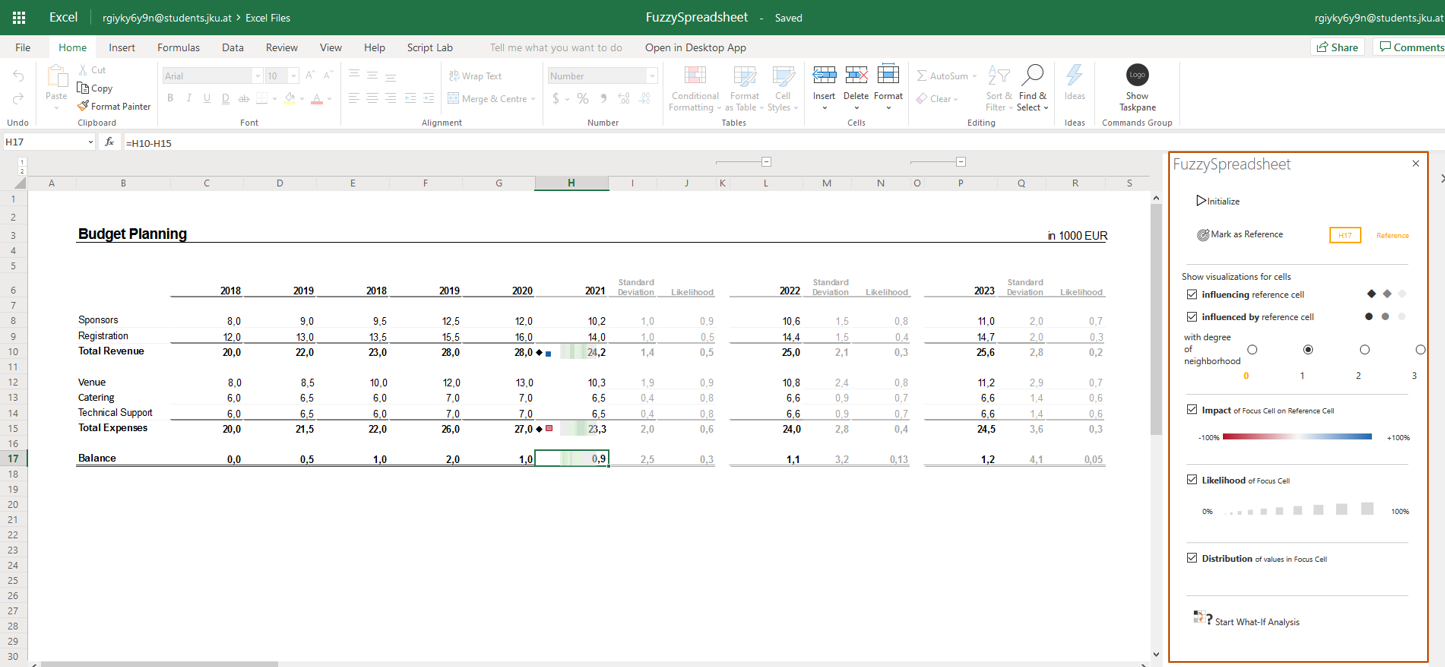Image resolution: width=1445 pixels, height=667 pixels.
Task: Open the Script Lab tab
Action: pos(430,47)
